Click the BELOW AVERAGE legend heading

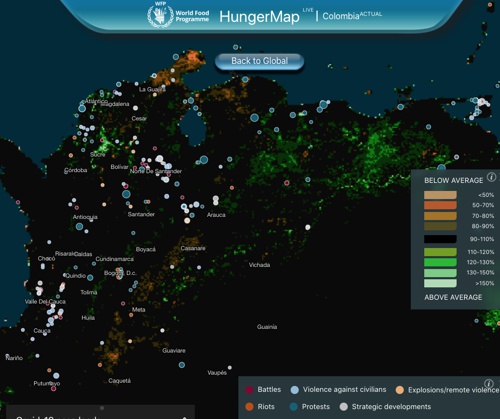(x=453, y=180)
